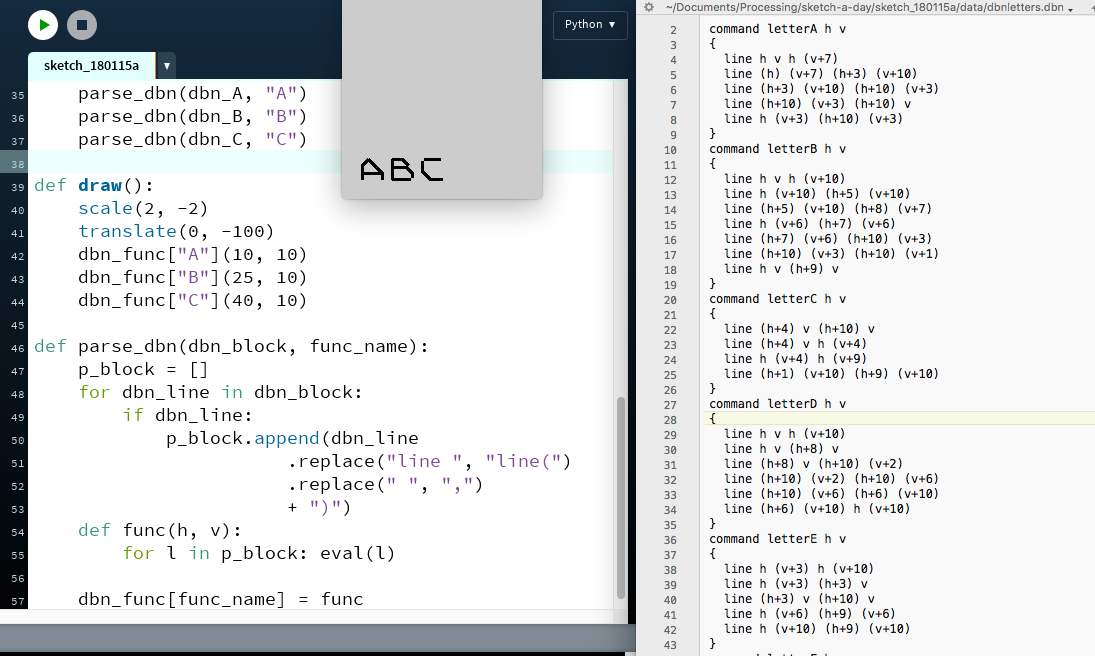Viewport: 1095px width, 656px height.
Task: Open the dbnletters.dbn file path dropdown
Action: click(1071, 8)
